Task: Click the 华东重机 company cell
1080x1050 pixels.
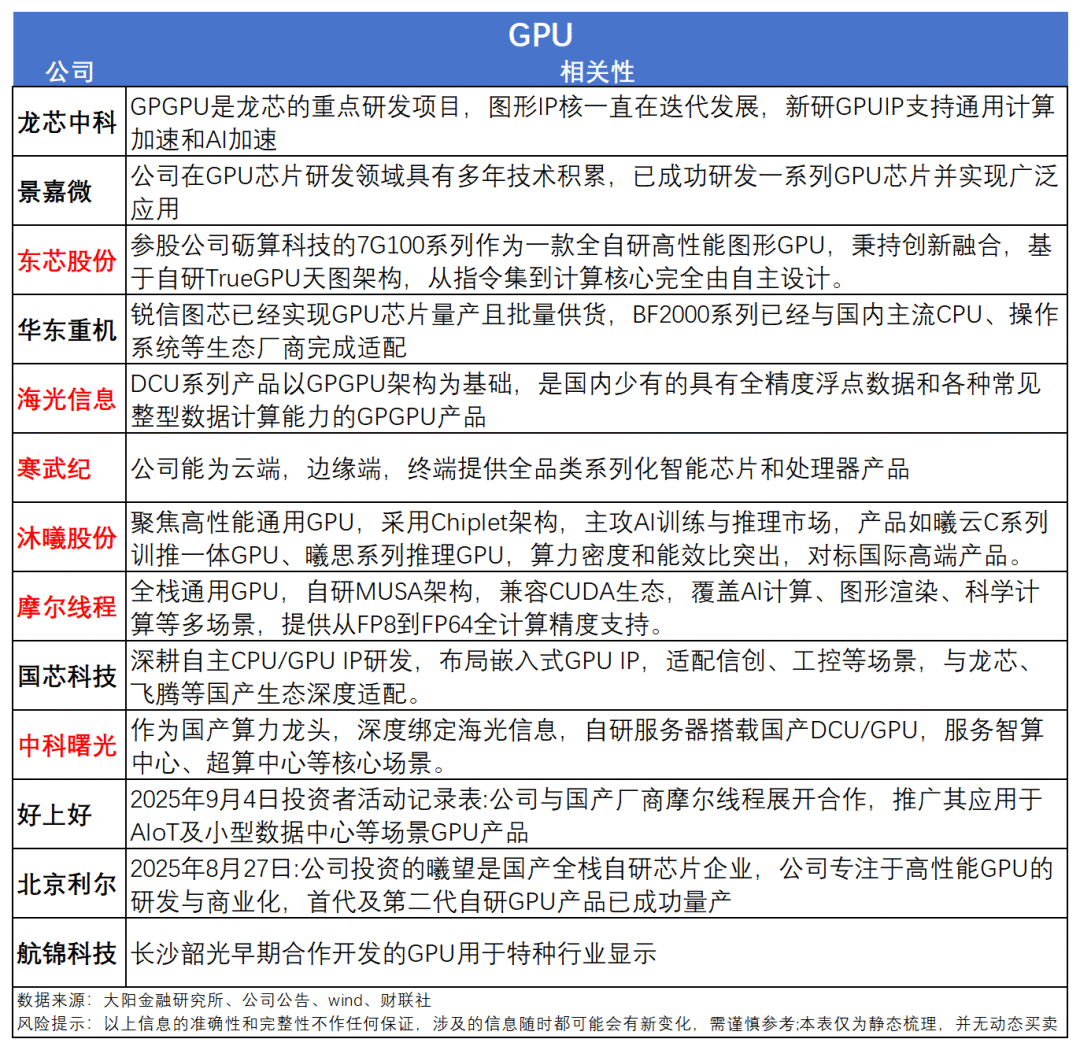Action: click(x=69, y=330)
